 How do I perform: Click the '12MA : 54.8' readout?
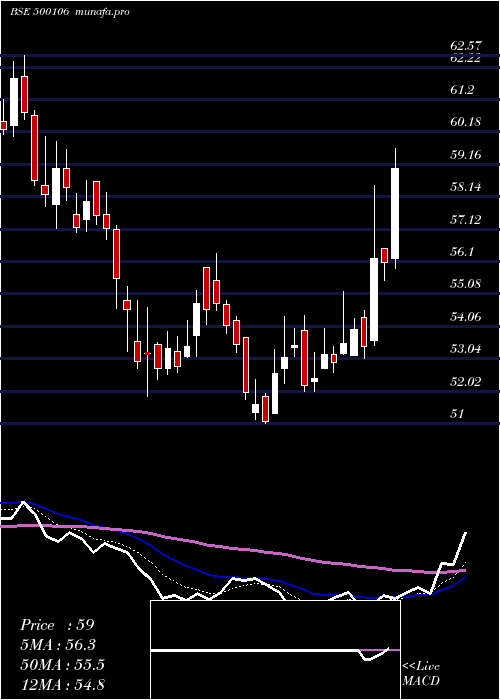(62, 684)
